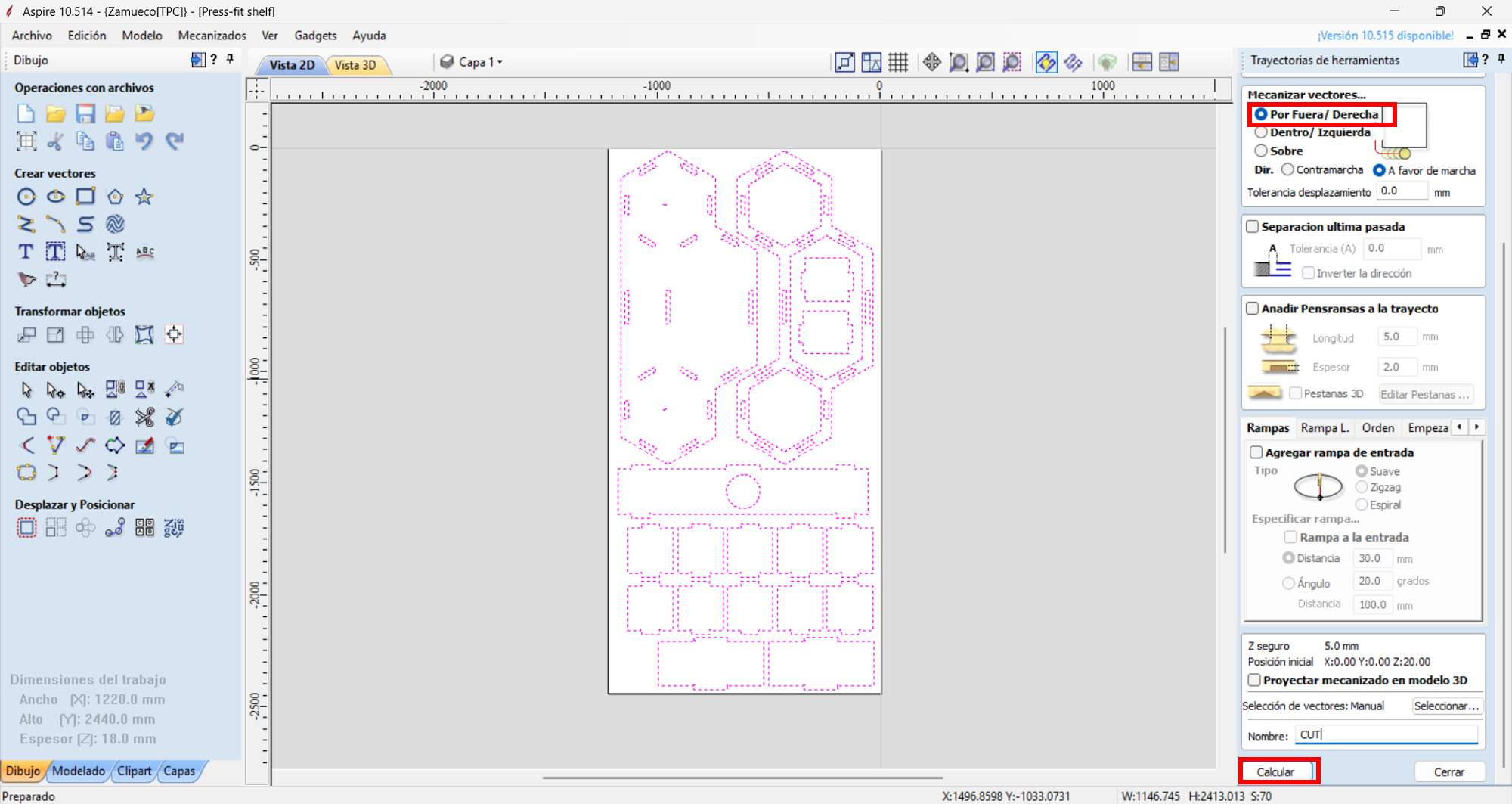Select the Draw Star tool

144,197
